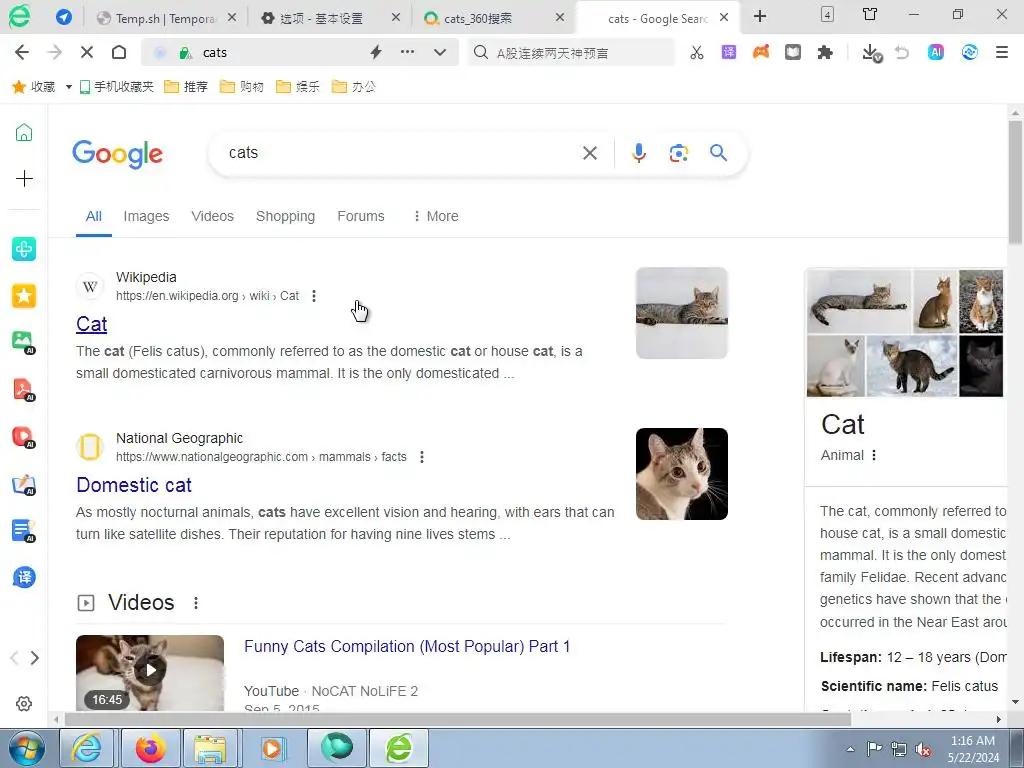Viewport: 1024px width, 768px height.
Task: Open the AI document sidebar tool
Action: click(x=24, y=531)
